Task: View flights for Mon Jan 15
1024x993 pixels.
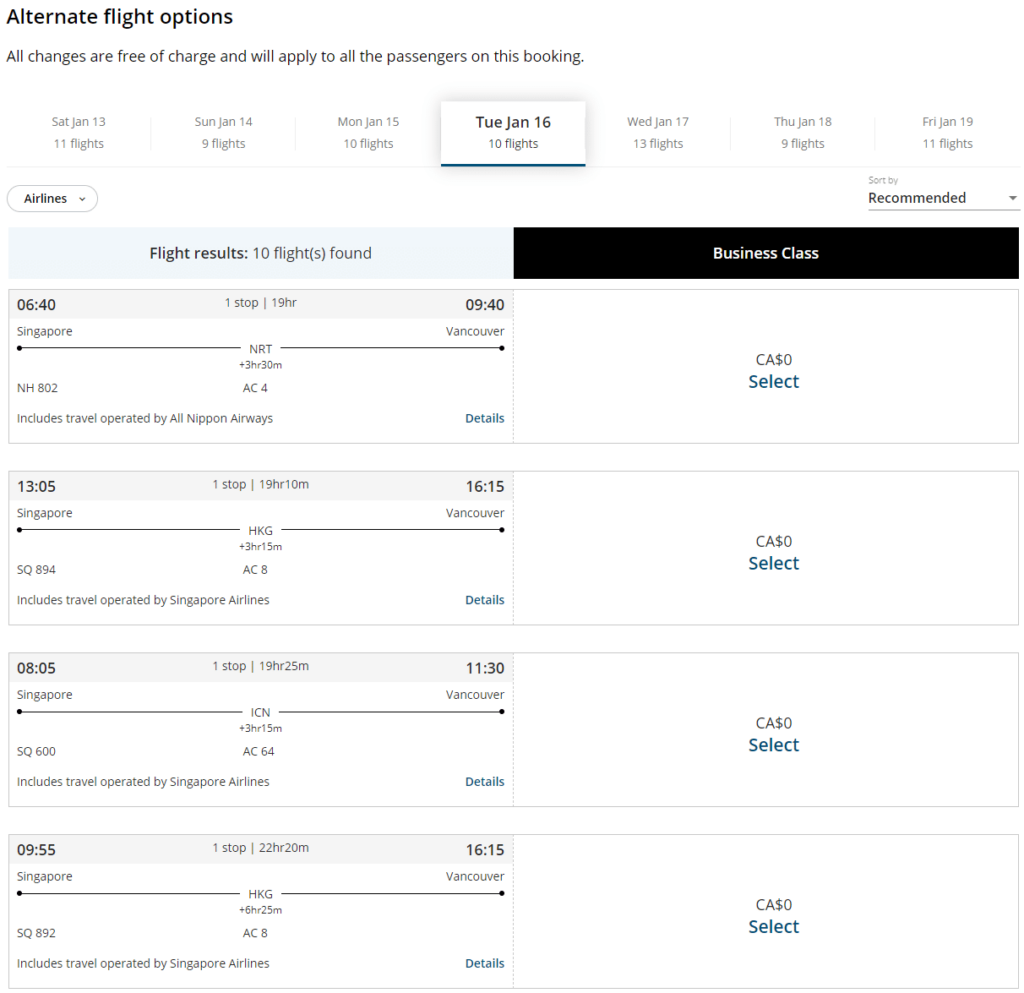Action: (x=368, y=131)
